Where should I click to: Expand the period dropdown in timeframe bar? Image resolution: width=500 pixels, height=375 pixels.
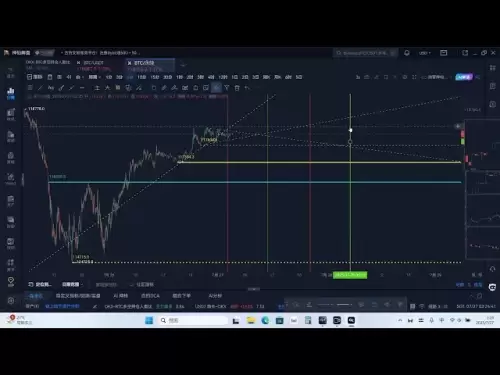point(94,77)
